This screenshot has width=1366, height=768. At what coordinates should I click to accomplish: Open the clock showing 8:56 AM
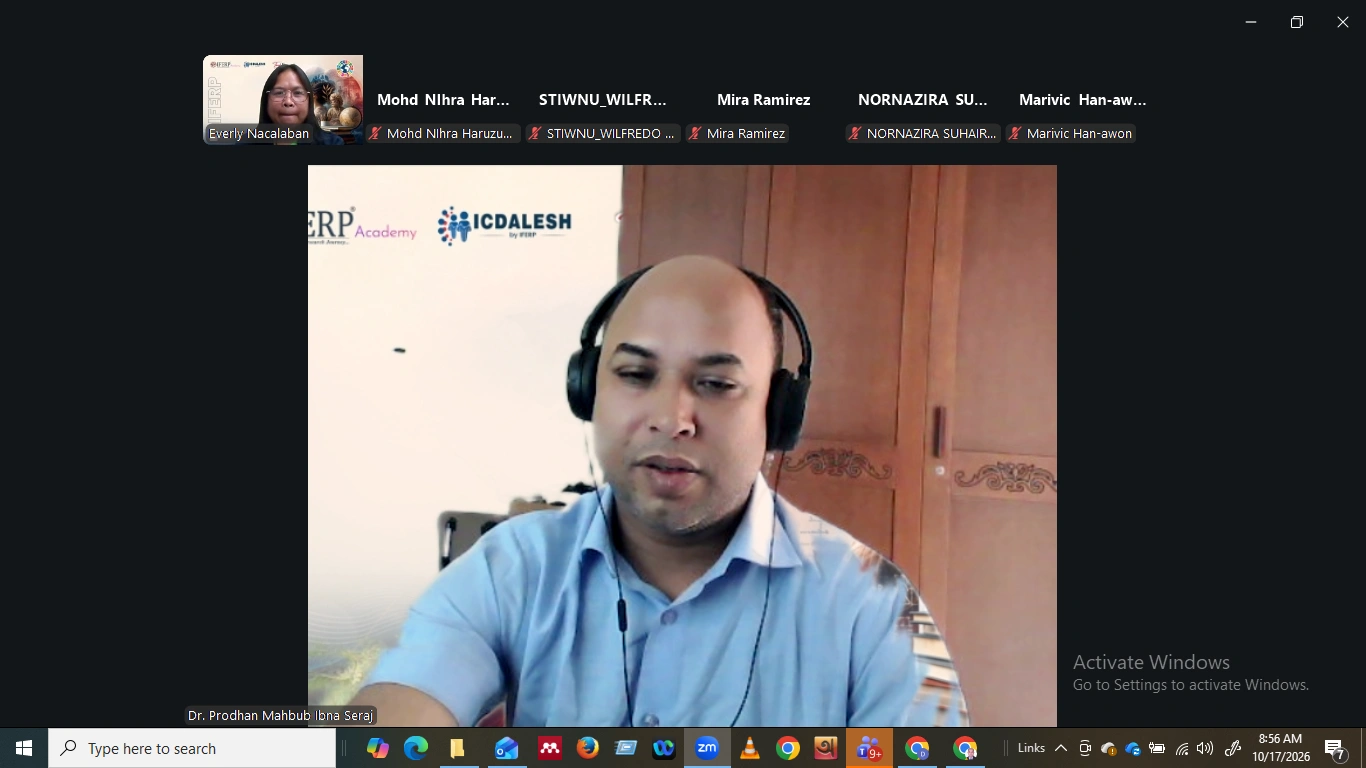tap(1281, 748)
